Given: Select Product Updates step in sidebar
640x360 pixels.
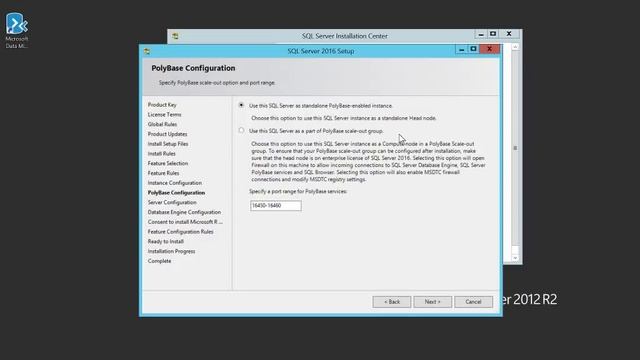Looking at the screenshot, I should pos(167,134).
